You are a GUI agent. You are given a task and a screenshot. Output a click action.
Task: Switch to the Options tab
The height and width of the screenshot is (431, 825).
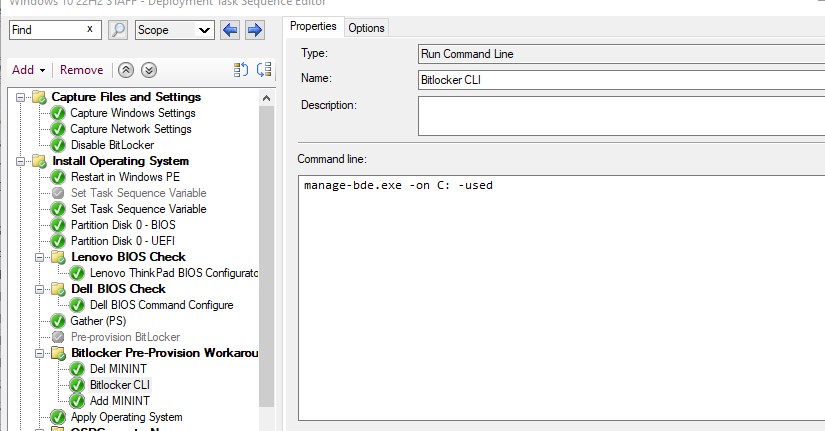(x=366, y=28)
